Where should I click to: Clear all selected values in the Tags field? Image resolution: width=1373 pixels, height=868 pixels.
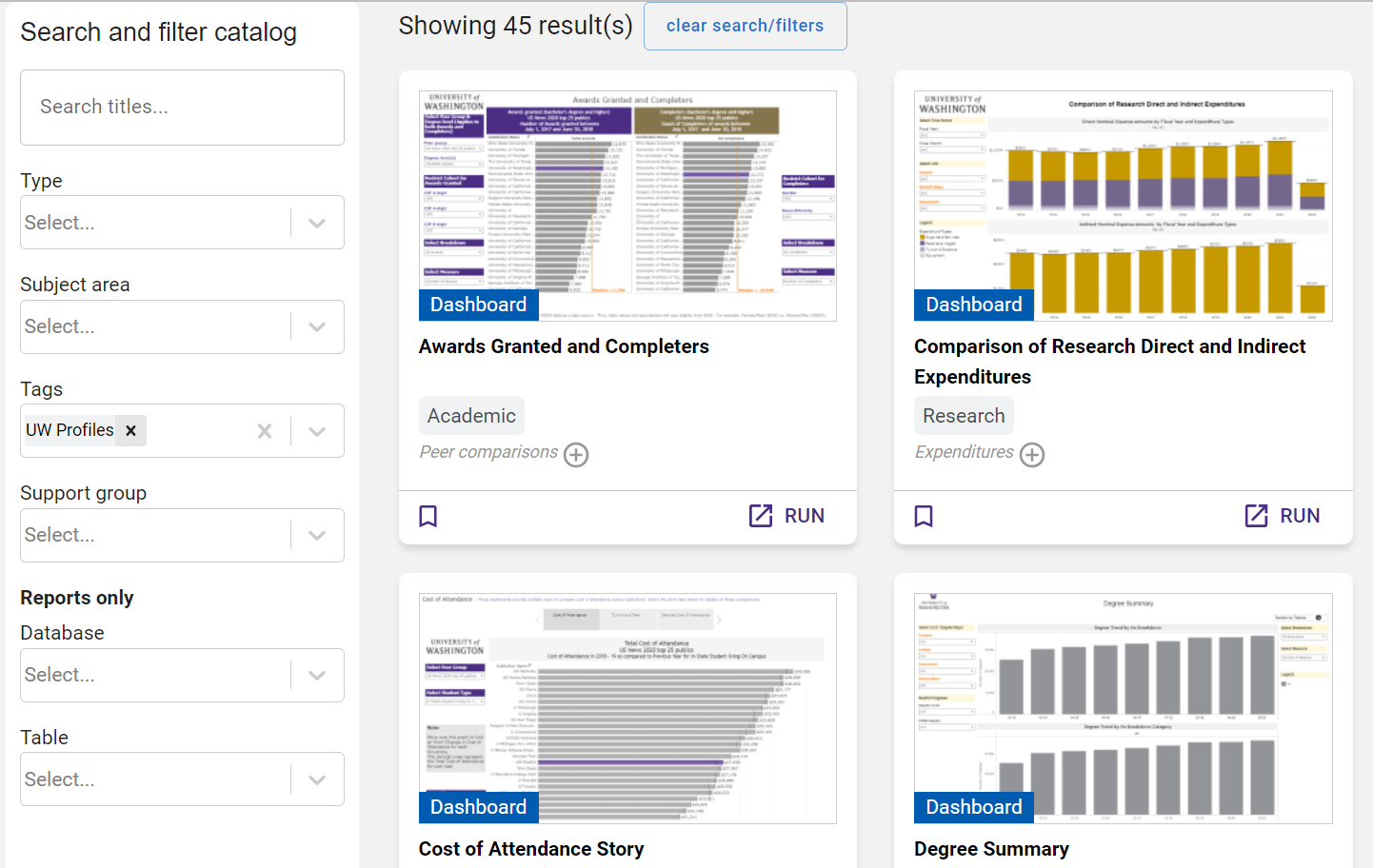[x=265, y=431]
